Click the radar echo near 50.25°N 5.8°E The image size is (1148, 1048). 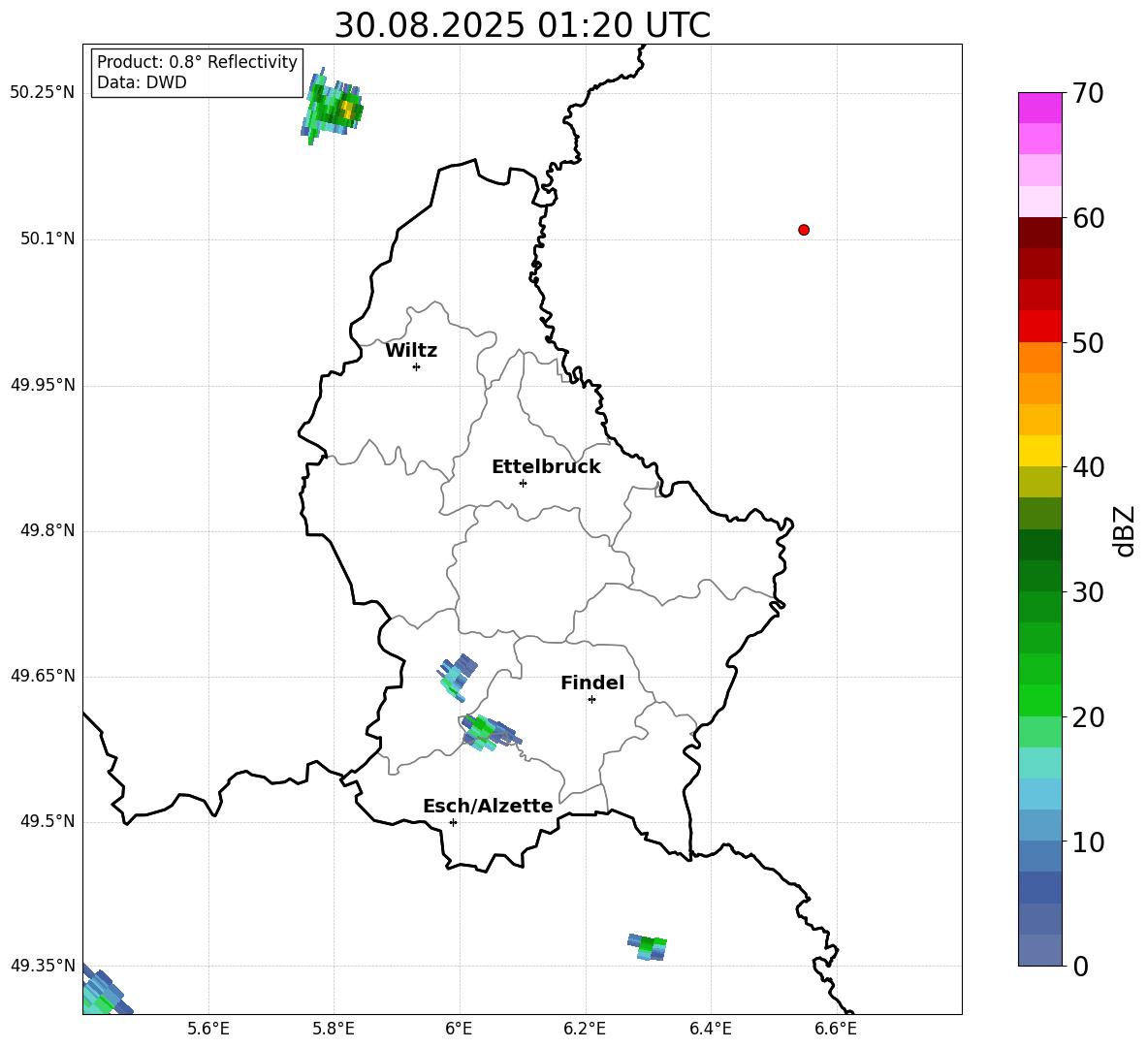point(332,109)
